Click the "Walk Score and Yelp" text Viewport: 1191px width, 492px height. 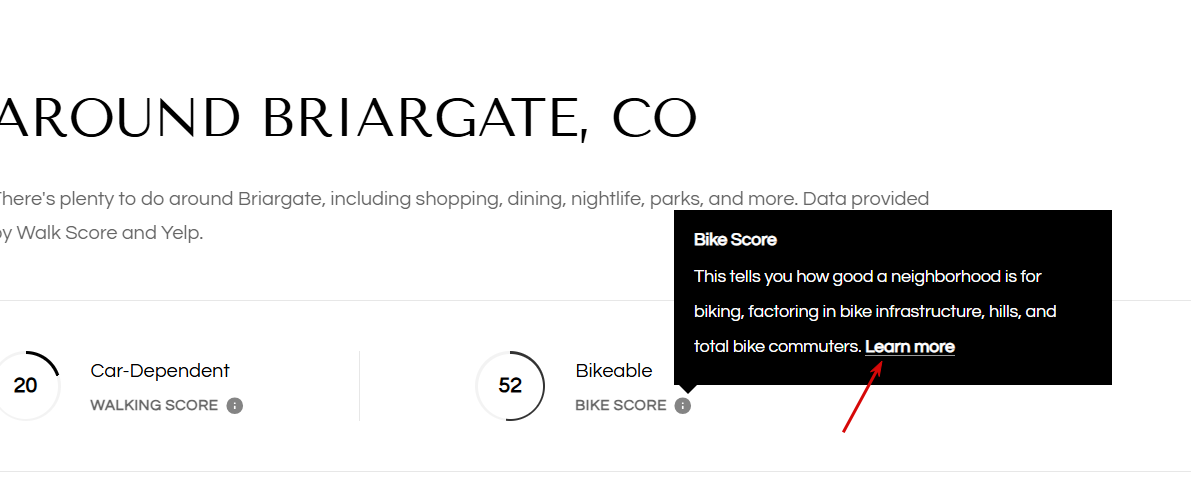click(x=110, y=233)
